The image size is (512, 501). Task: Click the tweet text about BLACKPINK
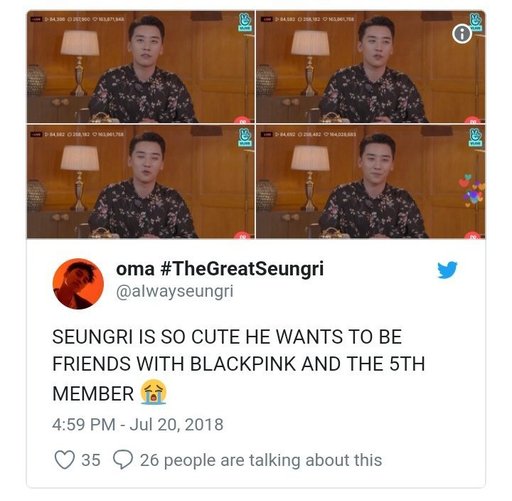(238, 365)
